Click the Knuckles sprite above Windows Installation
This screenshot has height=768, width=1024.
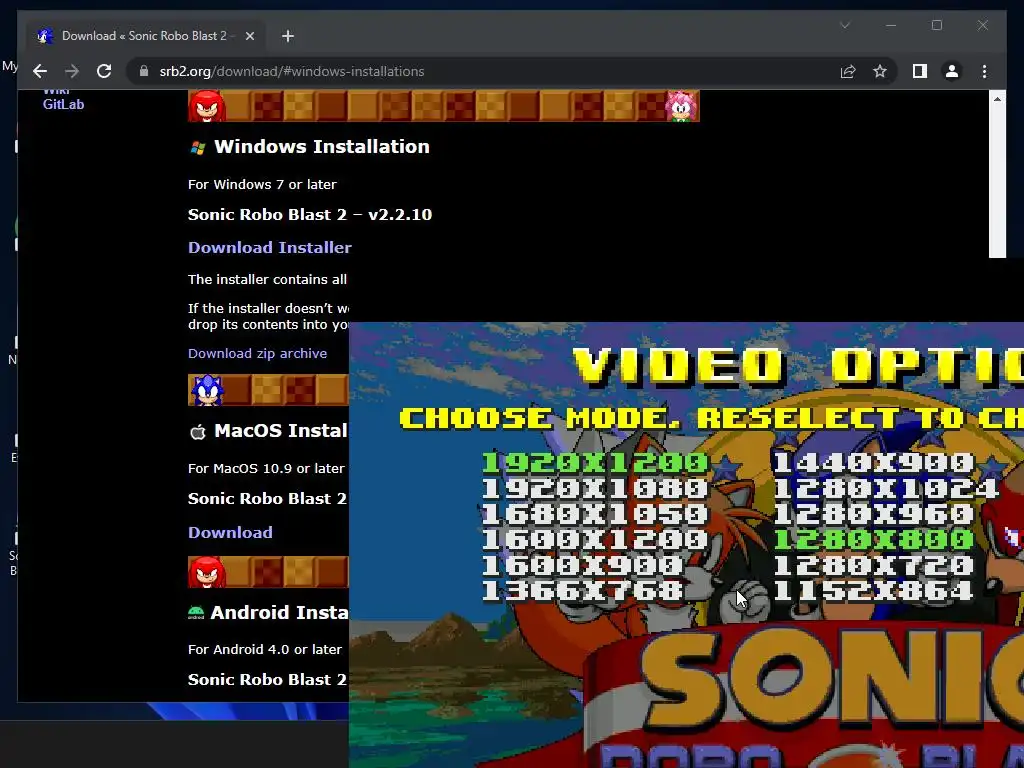207,106
